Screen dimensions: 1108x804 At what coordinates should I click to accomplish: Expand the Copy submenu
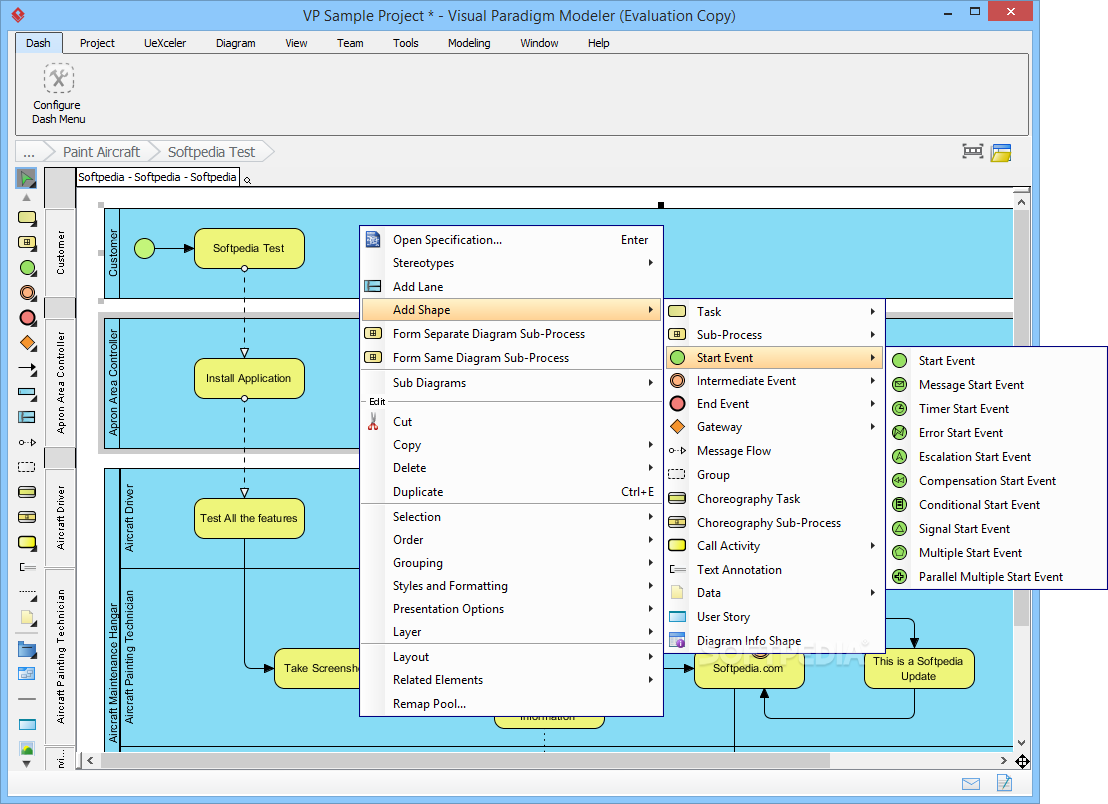512,445
